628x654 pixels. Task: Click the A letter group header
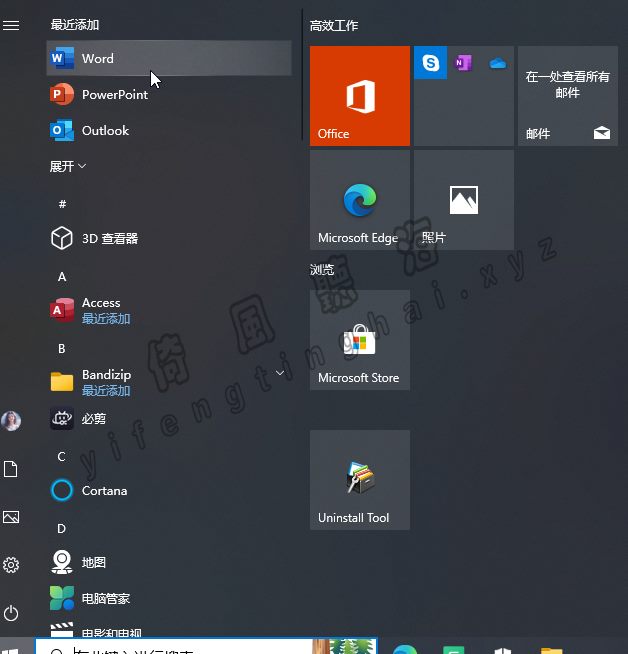click(62, 277)
